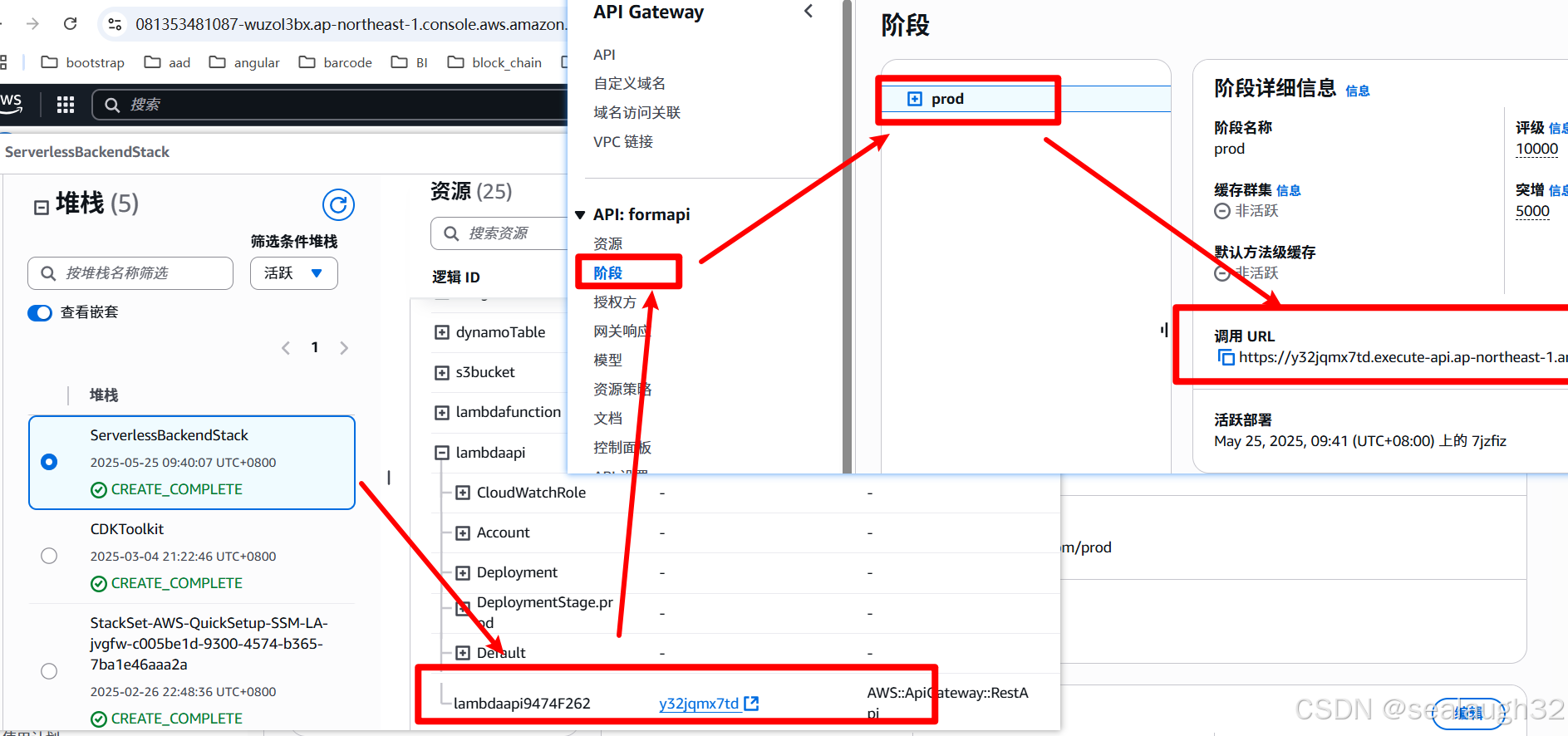The image size is (1568, 736).
Task: Expand the prod stage tree node
Action: pyautogui.click(x=915, y=99)
